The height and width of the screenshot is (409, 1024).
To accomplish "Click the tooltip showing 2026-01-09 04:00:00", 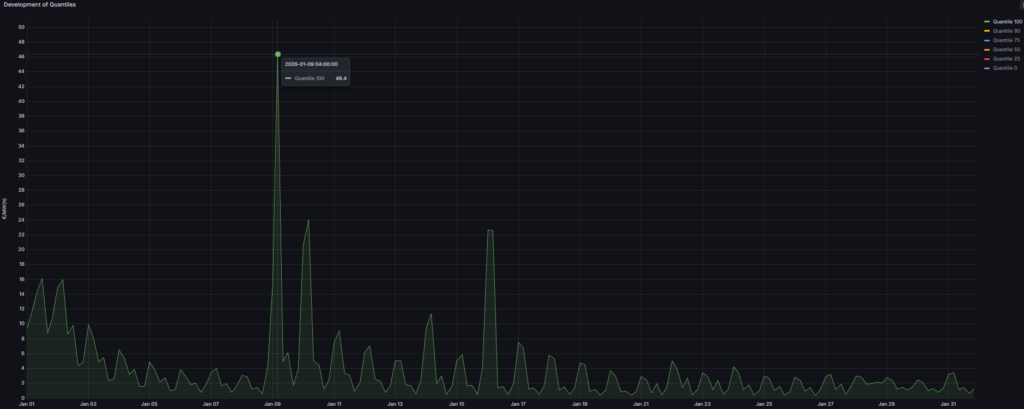I will pos(315,70).
